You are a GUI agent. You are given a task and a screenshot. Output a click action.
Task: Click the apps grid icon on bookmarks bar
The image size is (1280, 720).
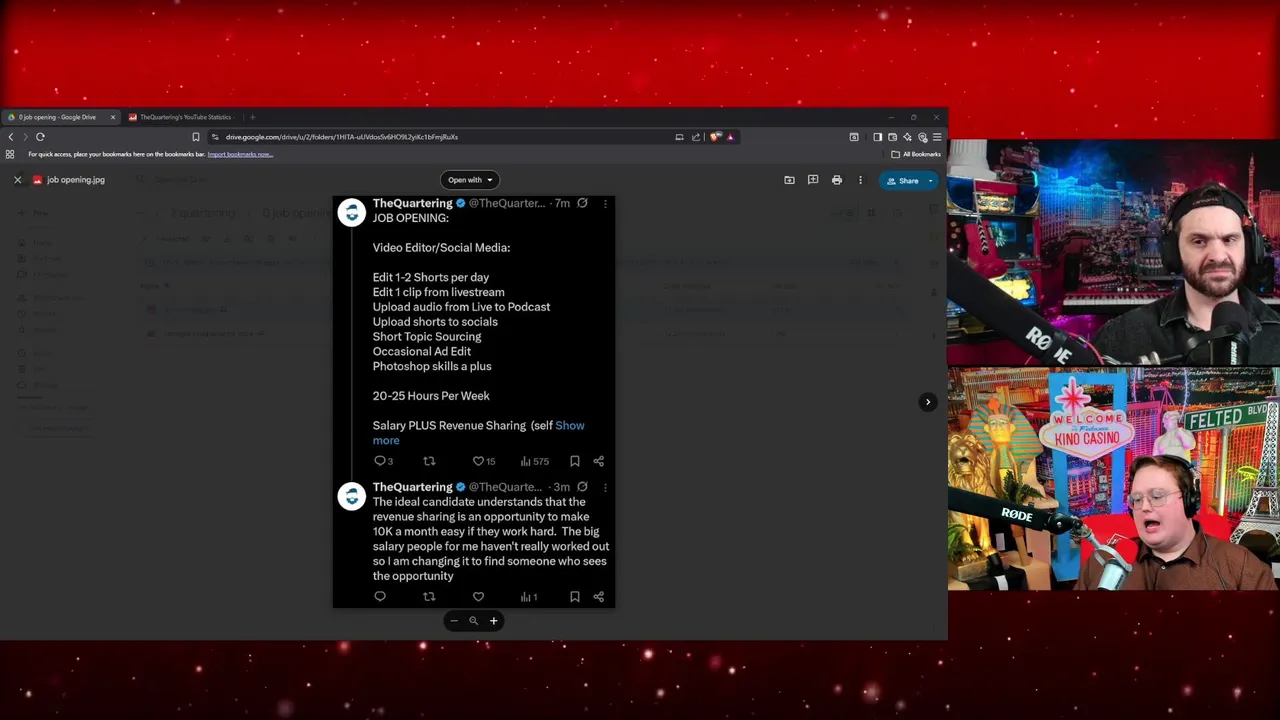pyautogui.click(x=10, y=154)
